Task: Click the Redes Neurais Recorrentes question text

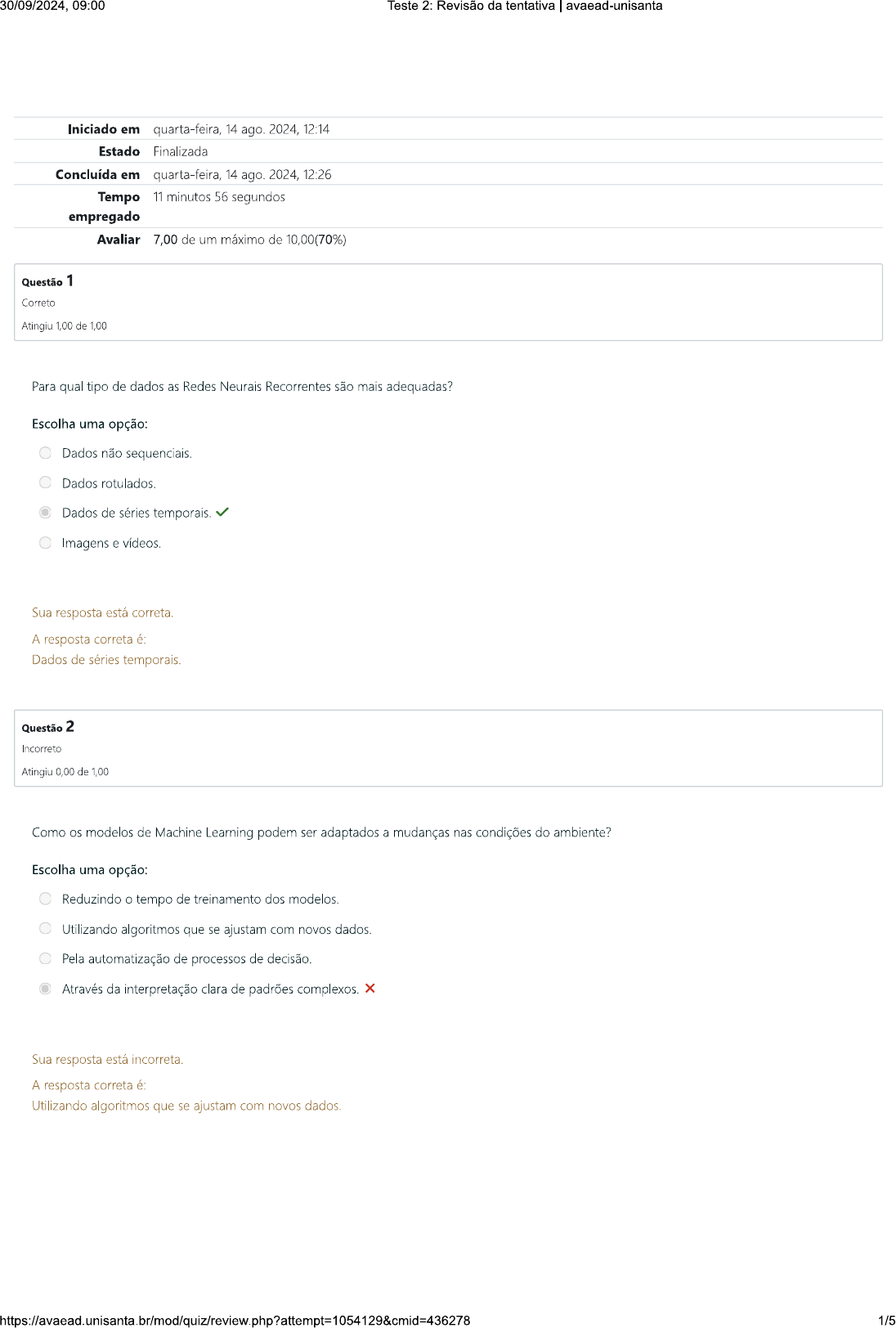Action: click(242, 387)
